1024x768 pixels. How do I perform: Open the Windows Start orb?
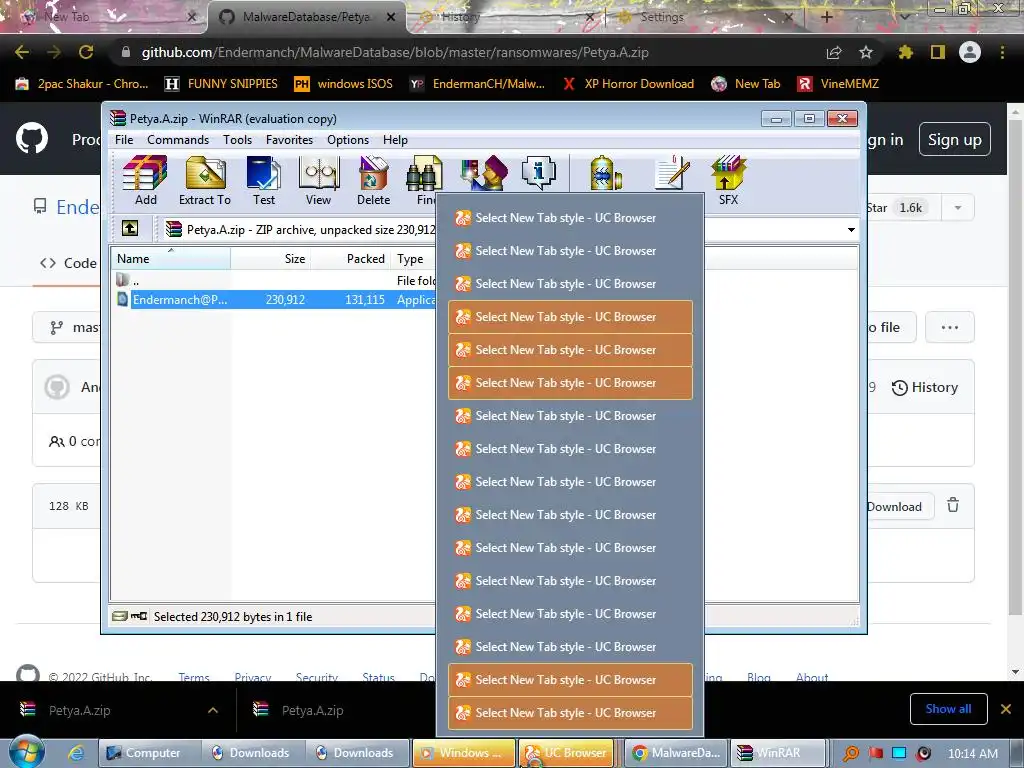point(26,752)
